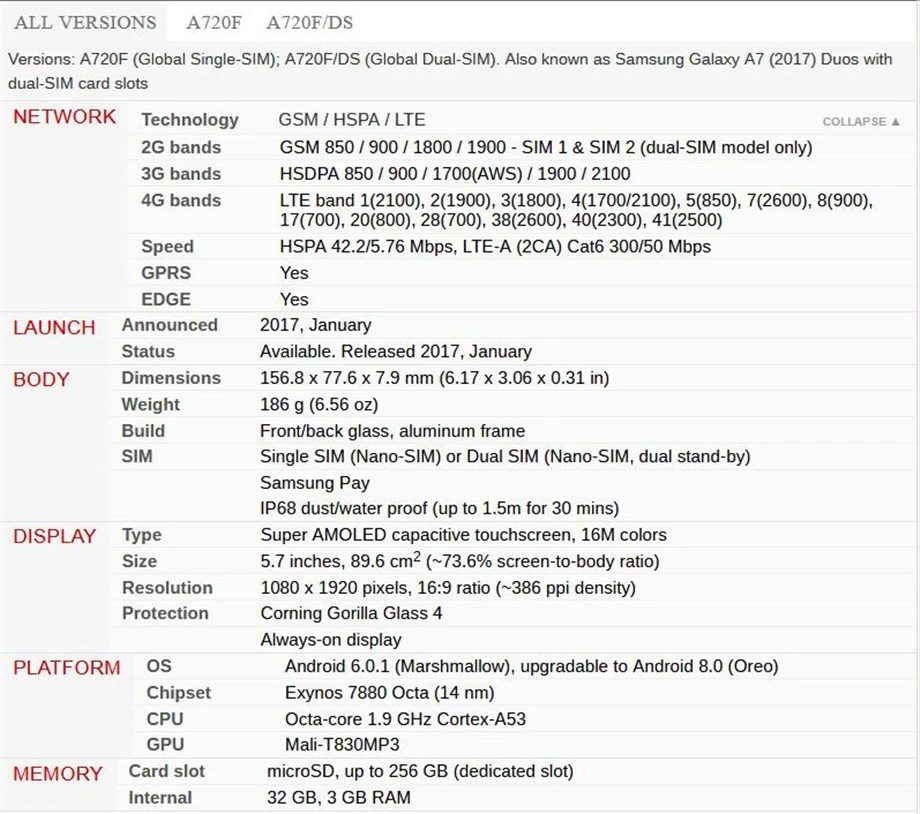
Task: Select the '186 g (6.56 oz)' weight value
Action: pyautogui.click(x=319, y=404)
